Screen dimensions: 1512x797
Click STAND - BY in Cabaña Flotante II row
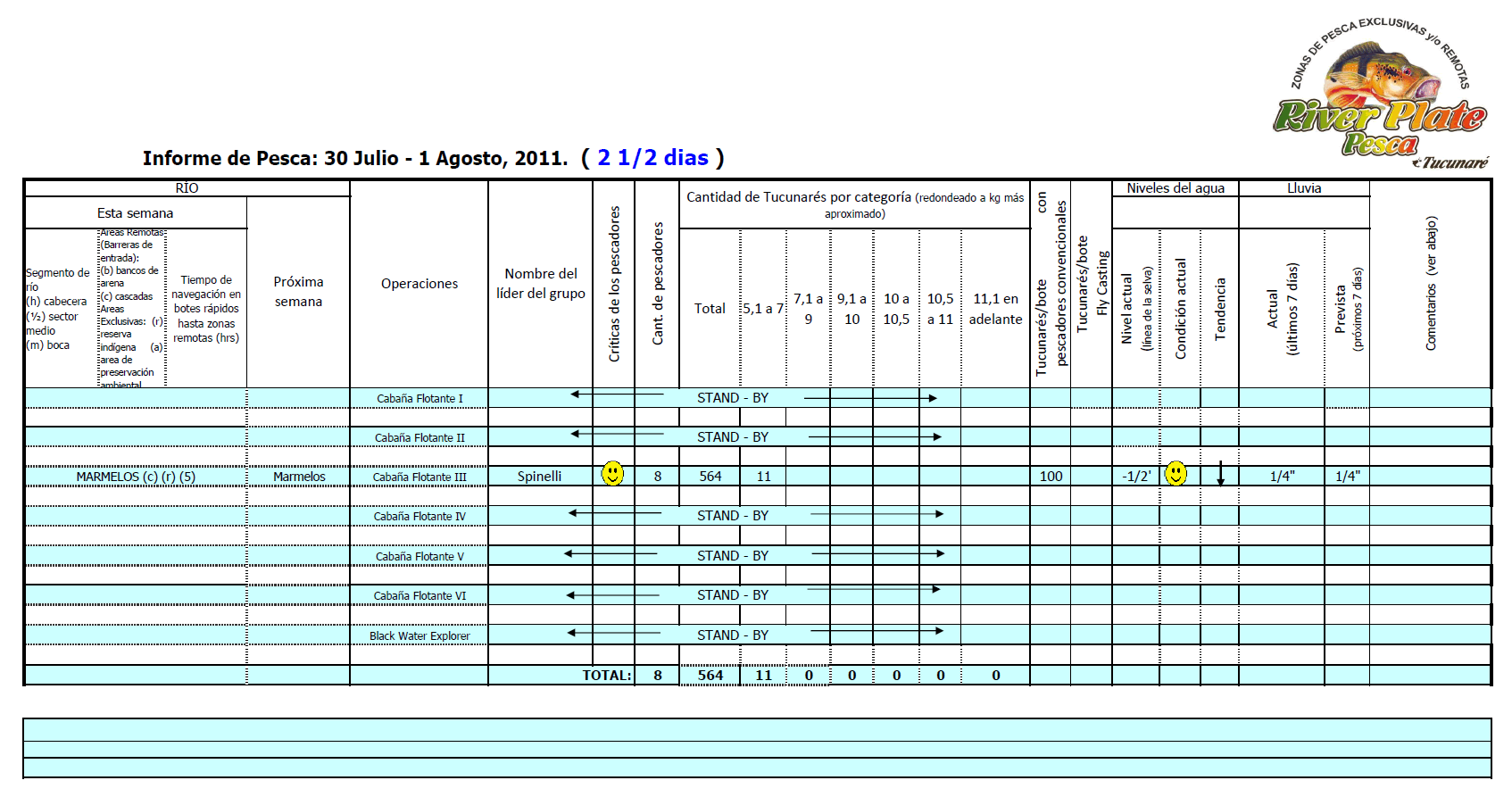[732, 437]
